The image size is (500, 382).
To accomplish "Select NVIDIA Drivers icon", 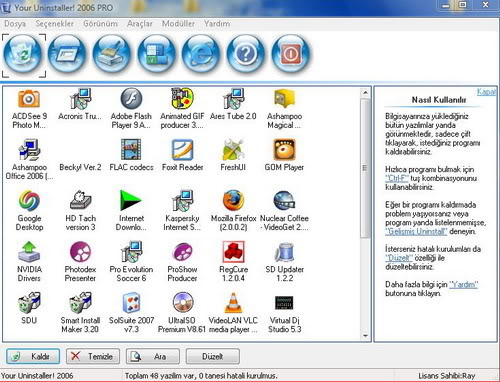I will tap(29, 252).
